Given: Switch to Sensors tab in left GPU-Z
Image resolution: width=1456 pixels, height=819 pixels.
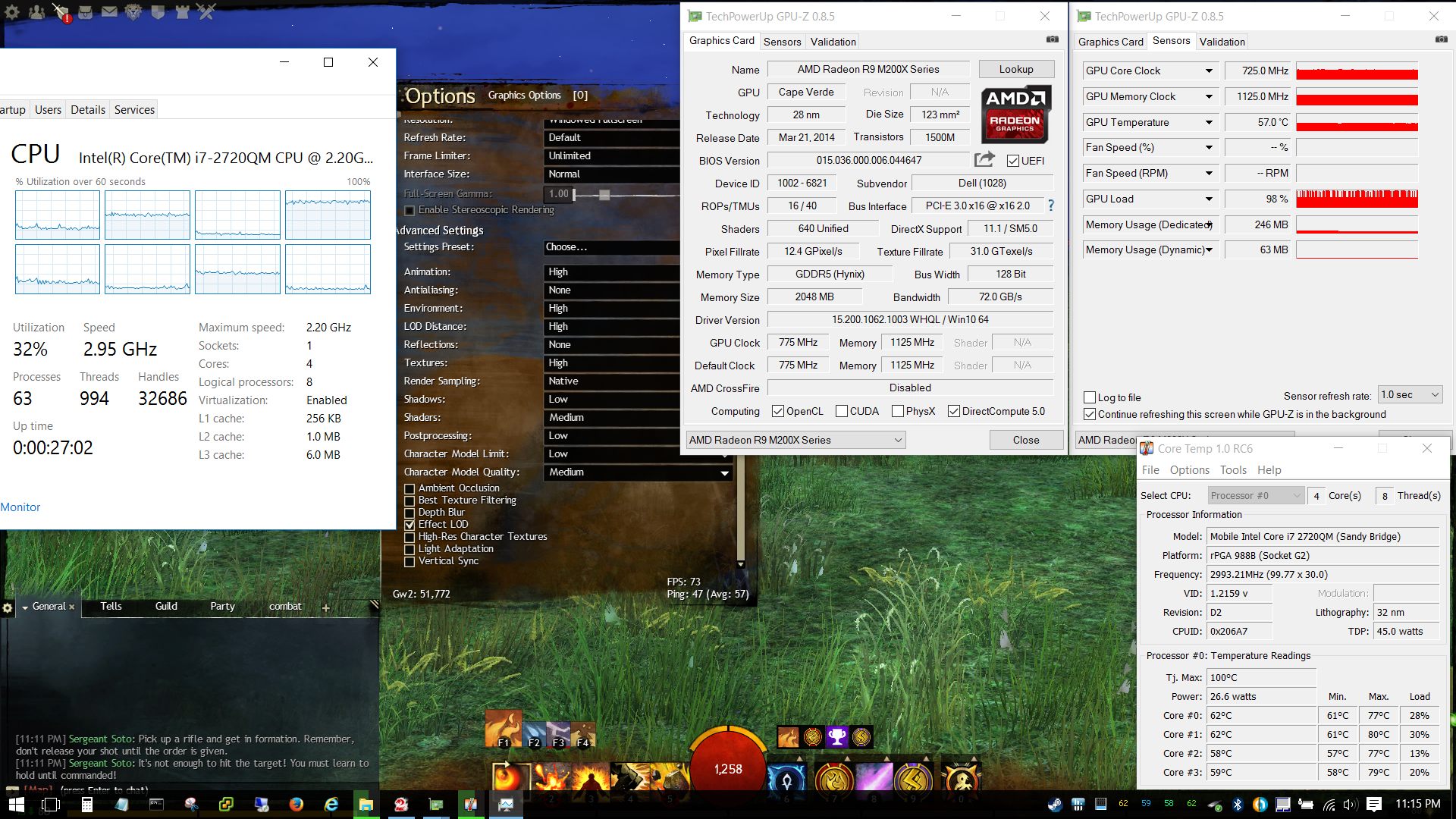Looking at the screenshot, I should 782,42.
